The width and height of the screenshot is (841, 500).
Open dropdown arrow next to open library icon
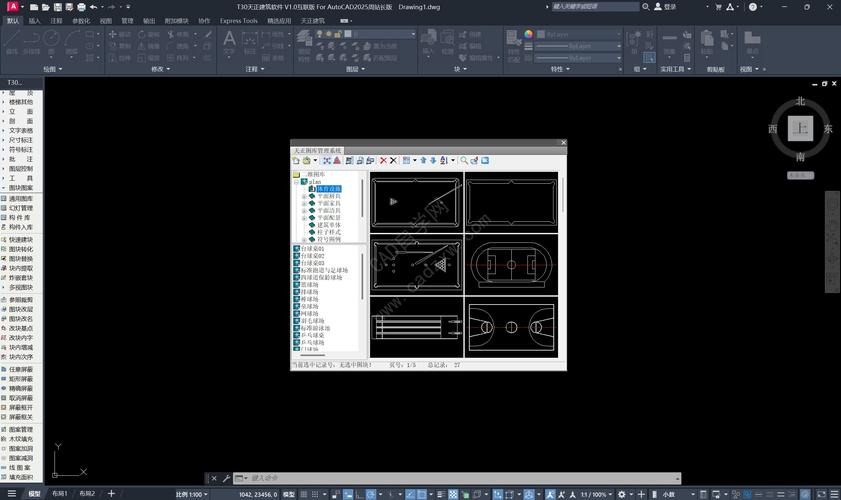315,160
